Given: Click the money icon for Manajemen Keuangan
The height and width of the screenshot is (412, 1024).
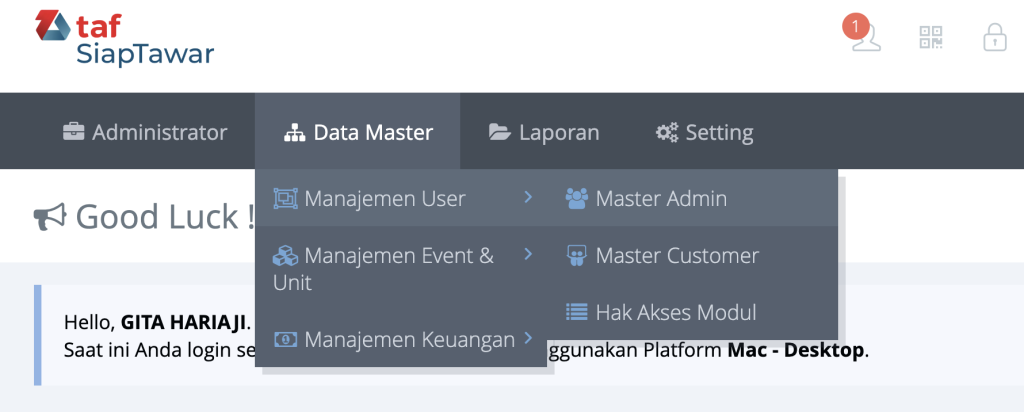Looking at the screenshot, I should click(285, 340).
